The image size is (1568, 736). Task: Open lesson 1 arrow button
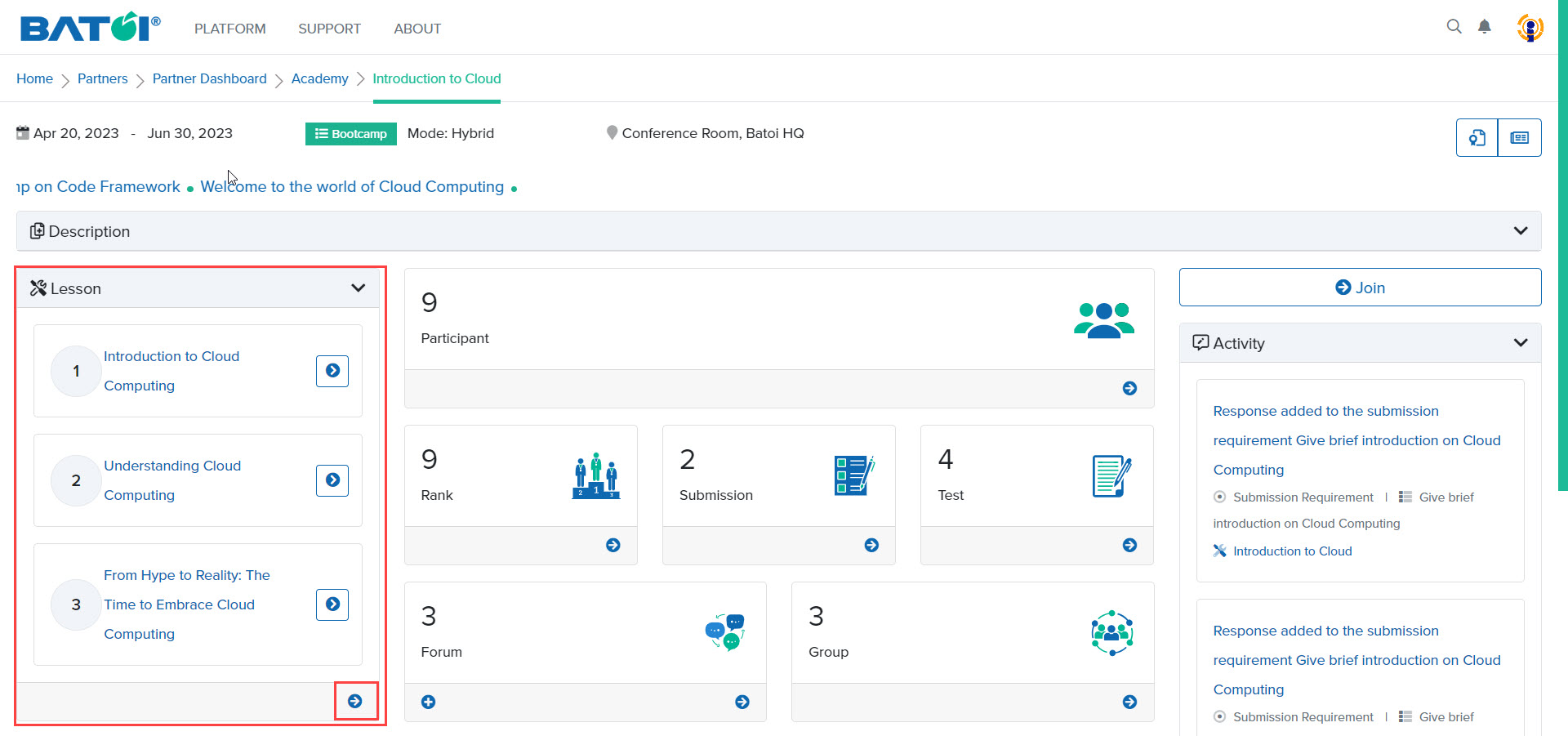pos(332,371)
